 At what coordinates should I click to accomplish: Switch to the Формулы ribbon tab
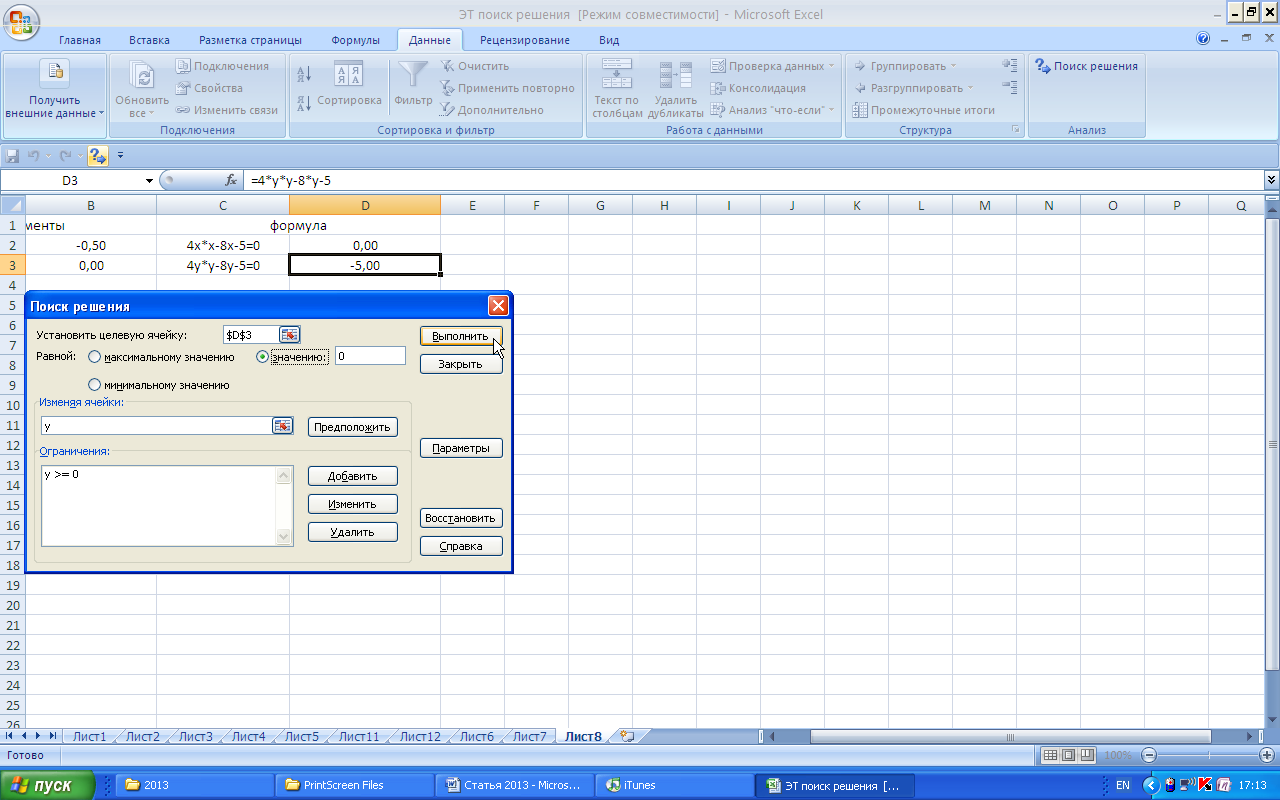point(355,40)
